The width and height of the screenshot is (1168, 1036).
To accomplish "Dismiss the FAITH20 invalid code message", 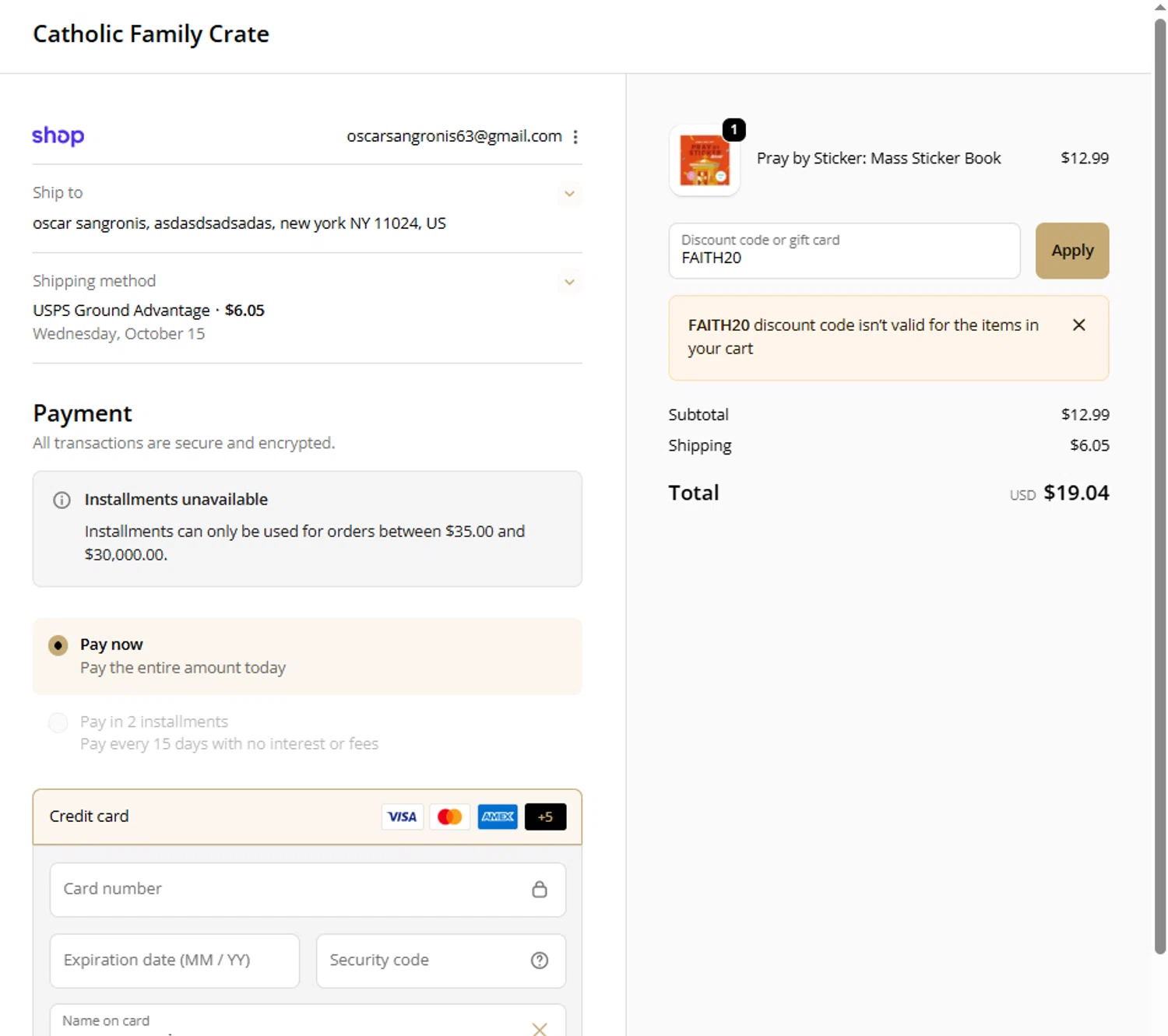I will 1079,325.
